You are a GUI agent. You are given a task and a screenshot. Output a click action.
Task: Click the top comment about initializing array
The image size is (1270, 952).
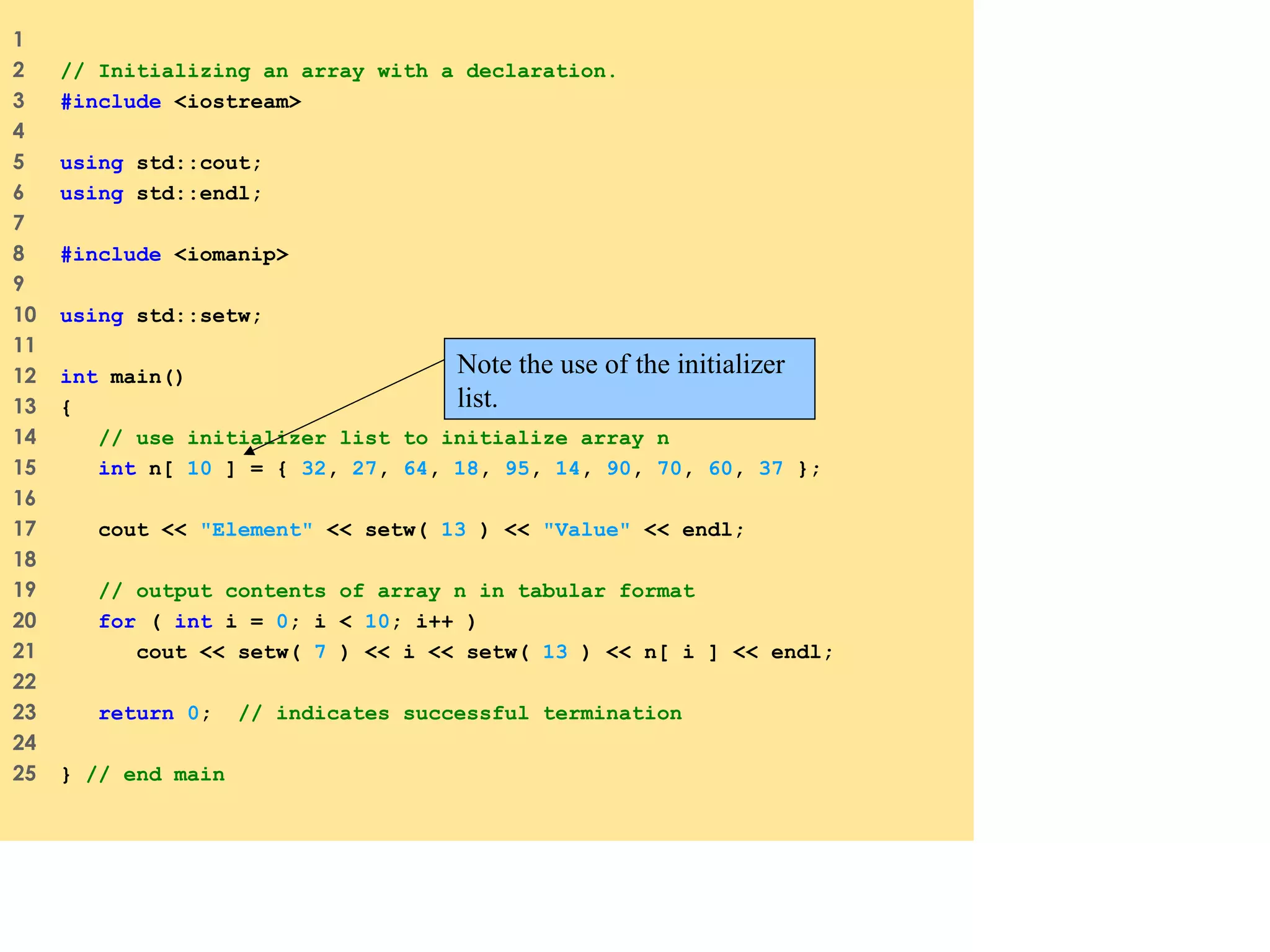339,71
